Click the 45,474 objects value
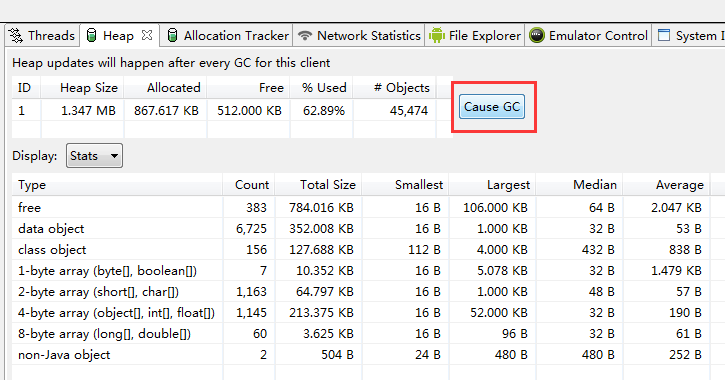This screenshot has width=725, height=380. (409, 110)
